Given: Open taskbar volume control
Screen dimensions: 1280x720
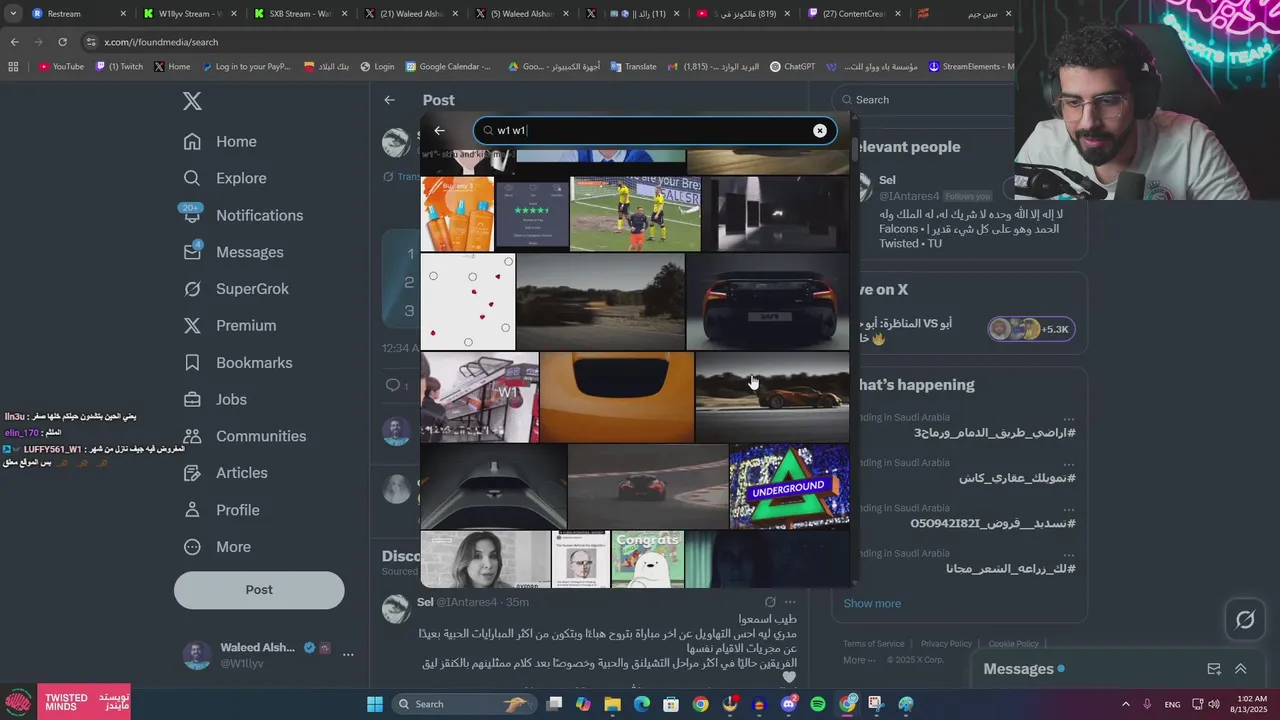Looking at the screenshot, I should (1214, 704).
